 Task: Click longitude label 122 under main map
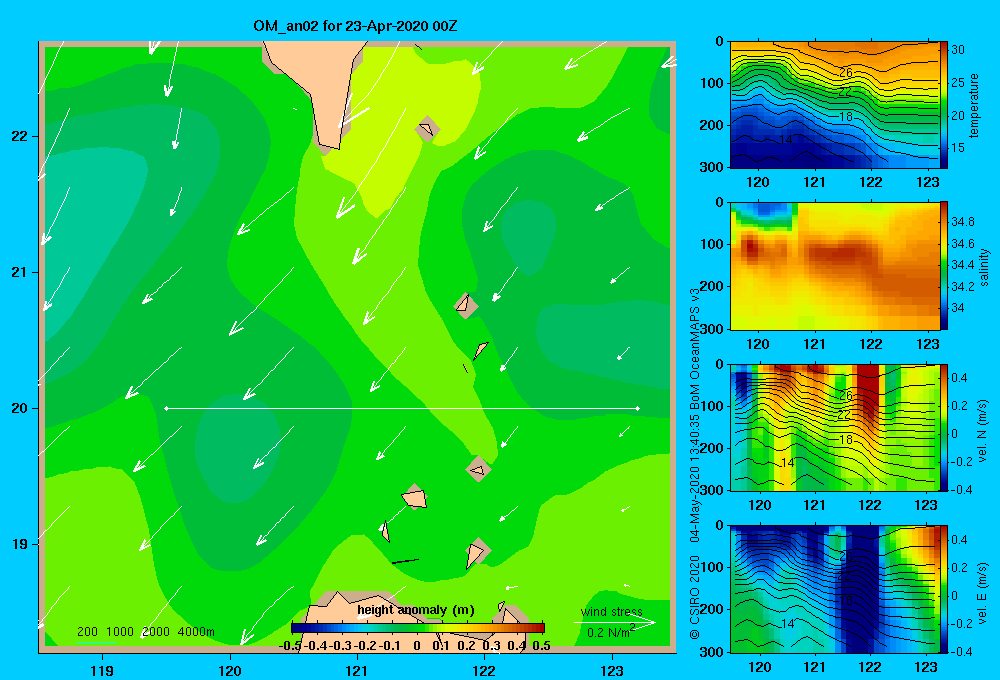point(484,670)
